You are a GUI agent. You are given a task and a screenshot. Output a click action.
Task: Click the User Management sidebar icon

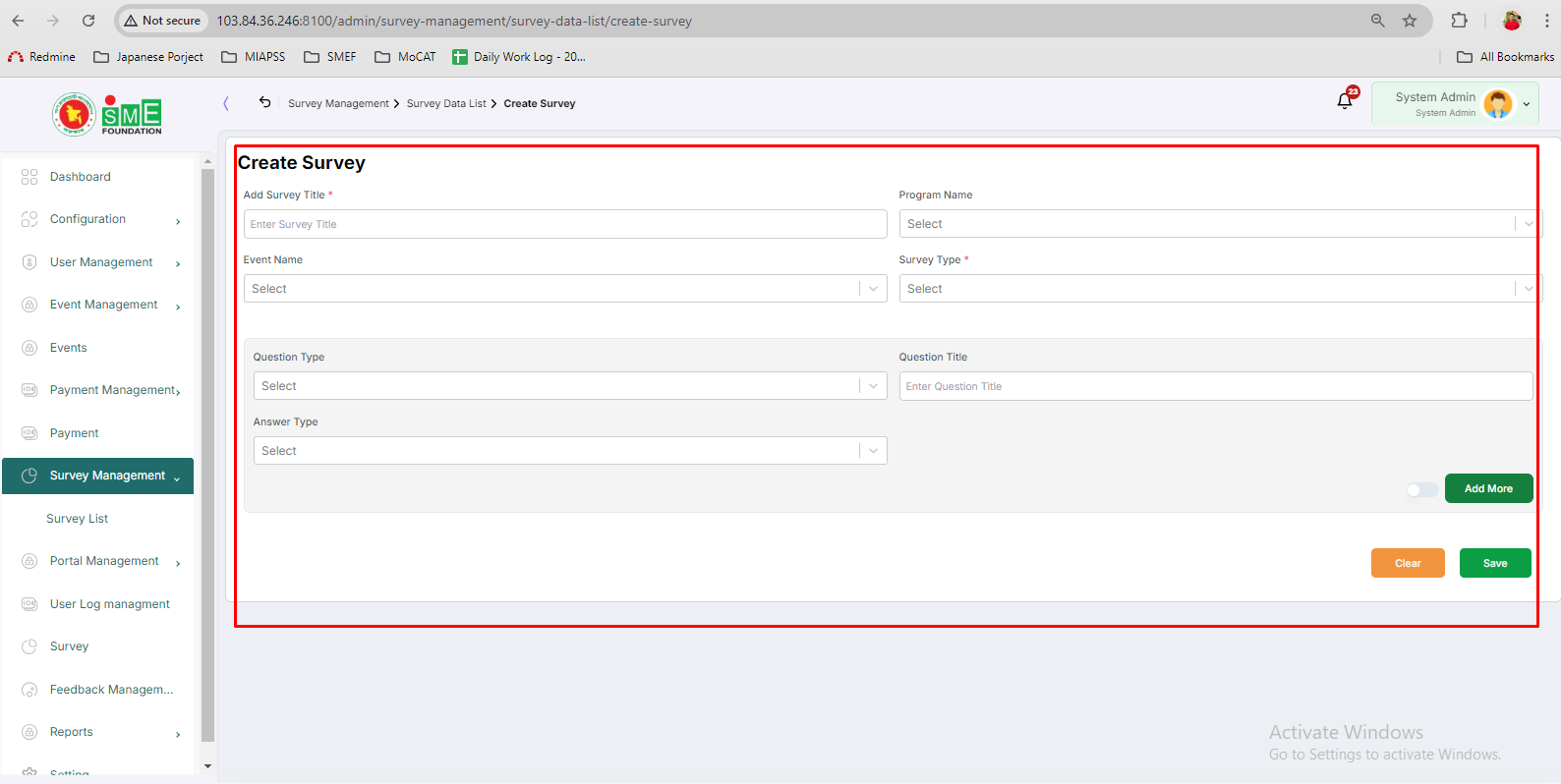(x=29, y=262)
